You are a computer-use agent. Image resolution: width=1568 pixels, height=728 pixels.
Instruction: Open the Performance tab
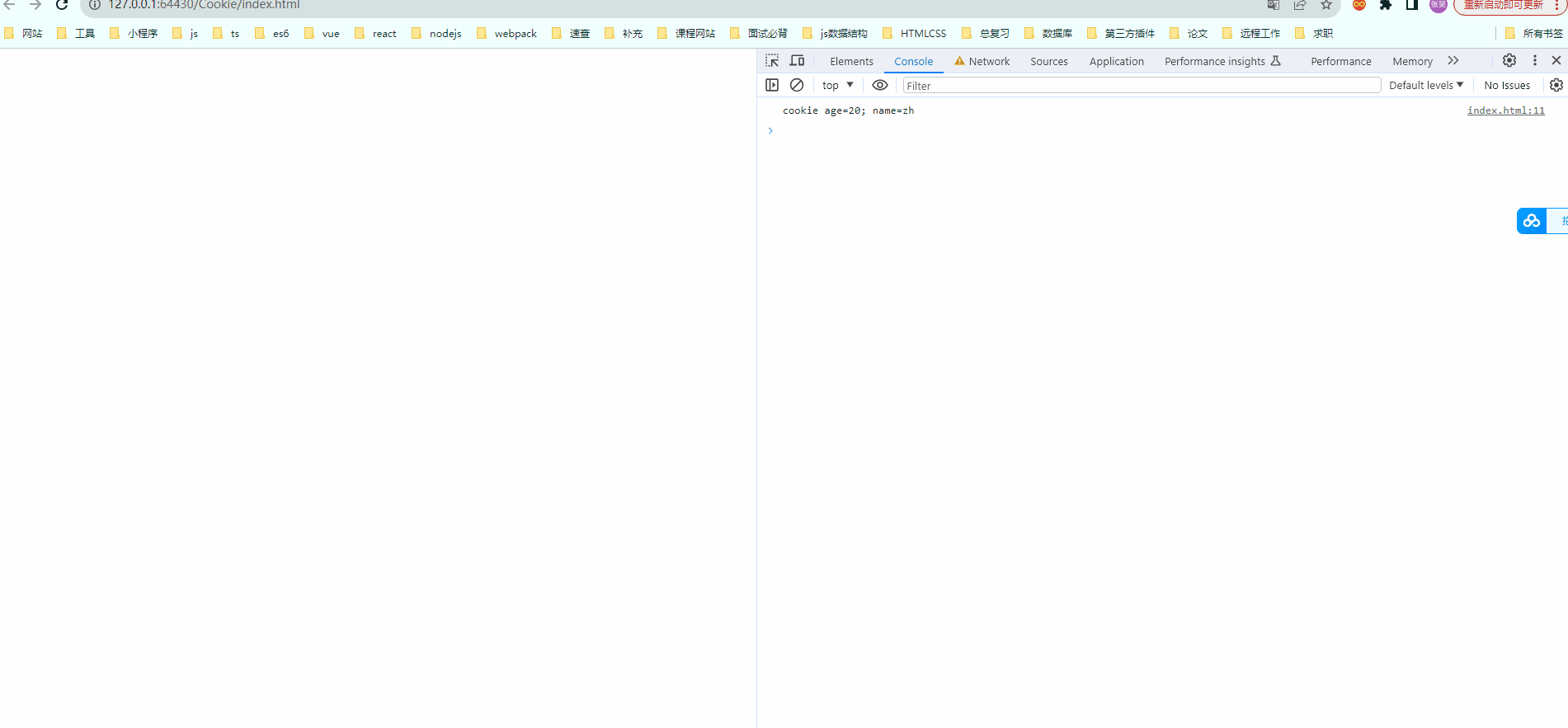point(1341,61)
